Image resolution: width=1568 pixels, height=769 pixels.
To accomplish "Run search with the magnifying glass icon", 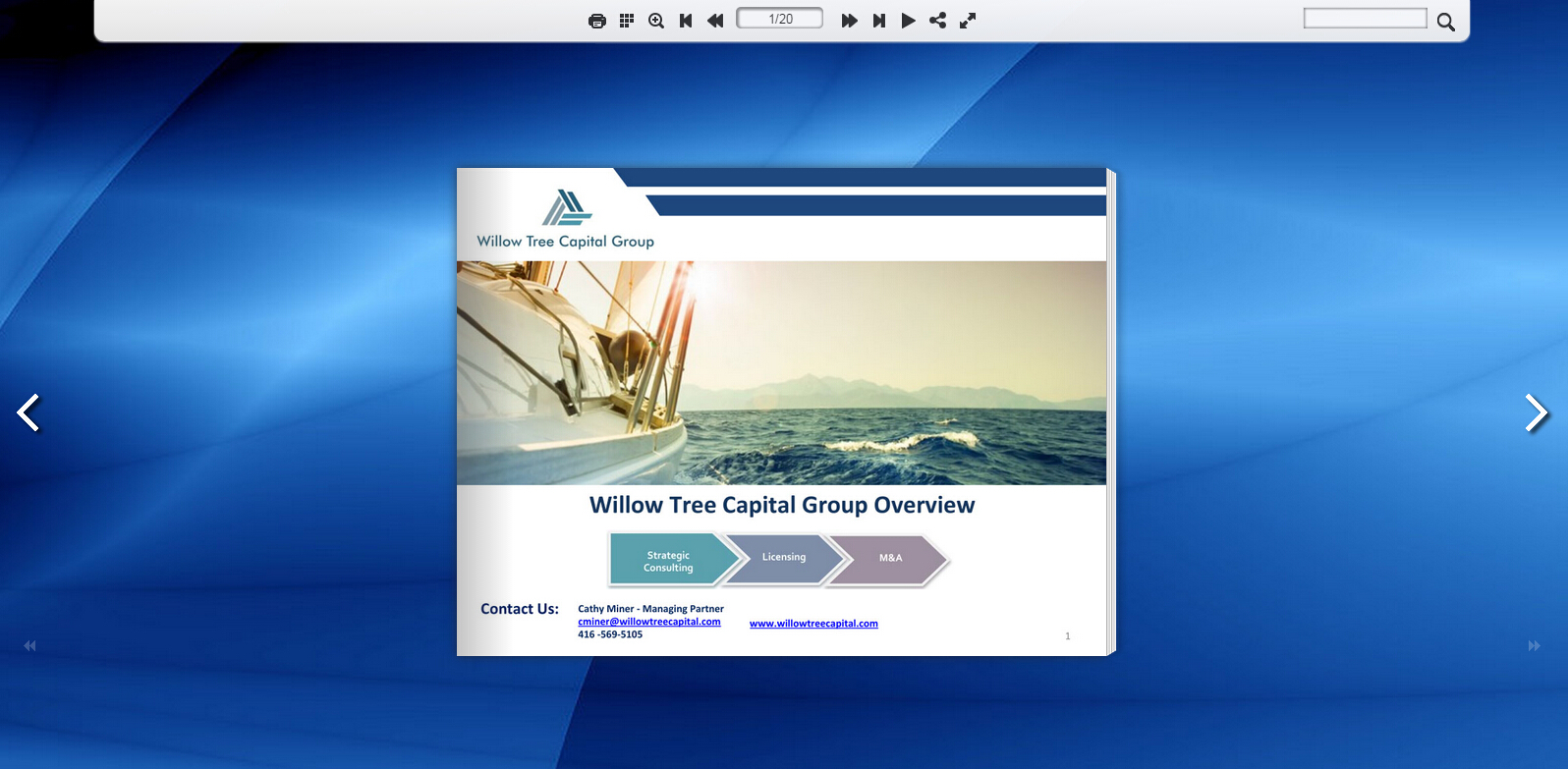I will coord(1446,22).
